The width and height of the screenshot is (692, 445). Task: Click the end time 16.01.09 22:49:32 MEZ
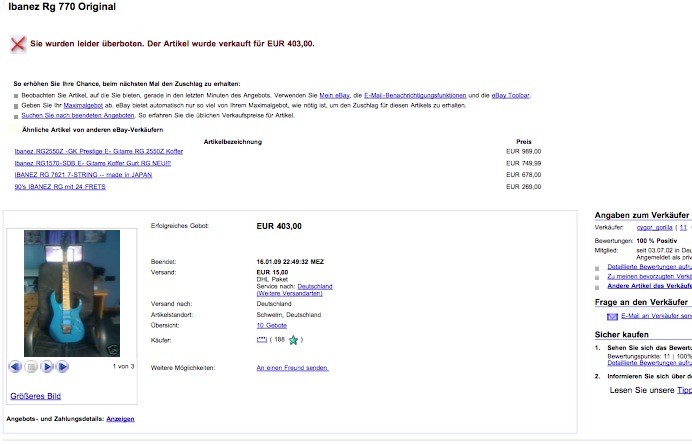click(290, 262)
